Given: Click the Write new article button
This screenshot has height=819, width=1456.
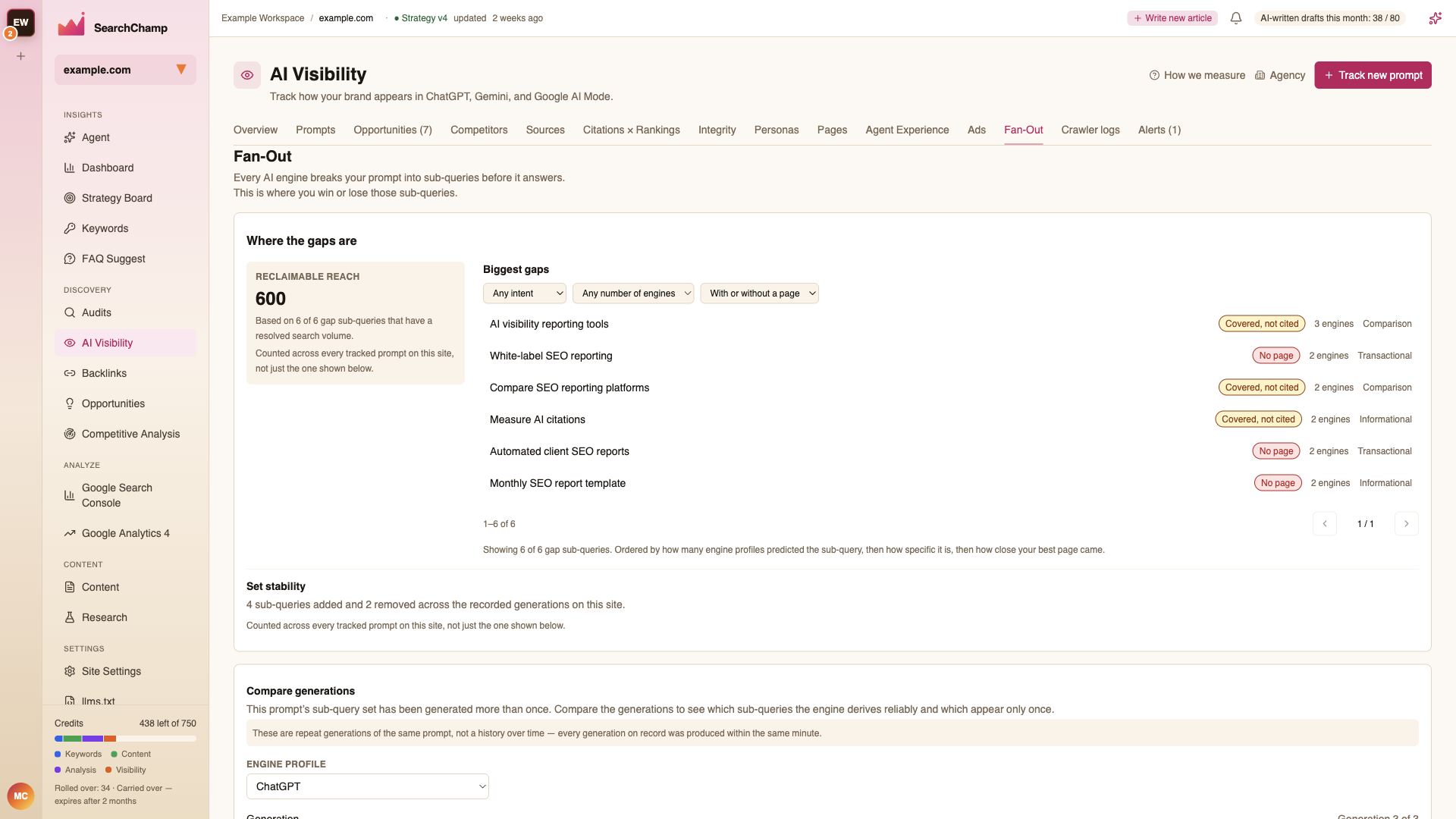Looking at the screenshot, I should (x=1172, y=18).
